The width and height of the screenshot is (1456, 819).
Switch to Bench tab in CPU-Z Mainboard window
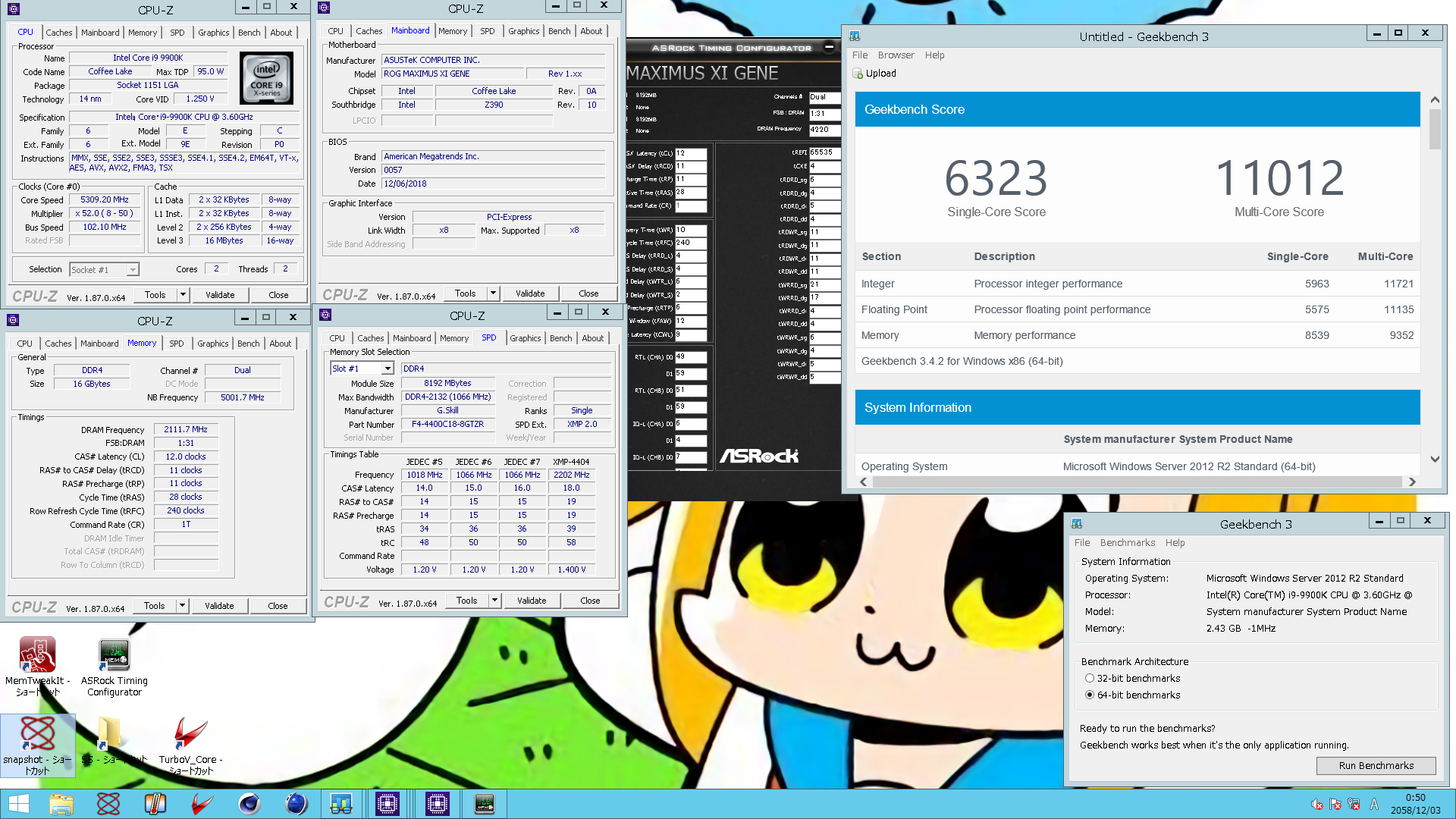[560, 31]
